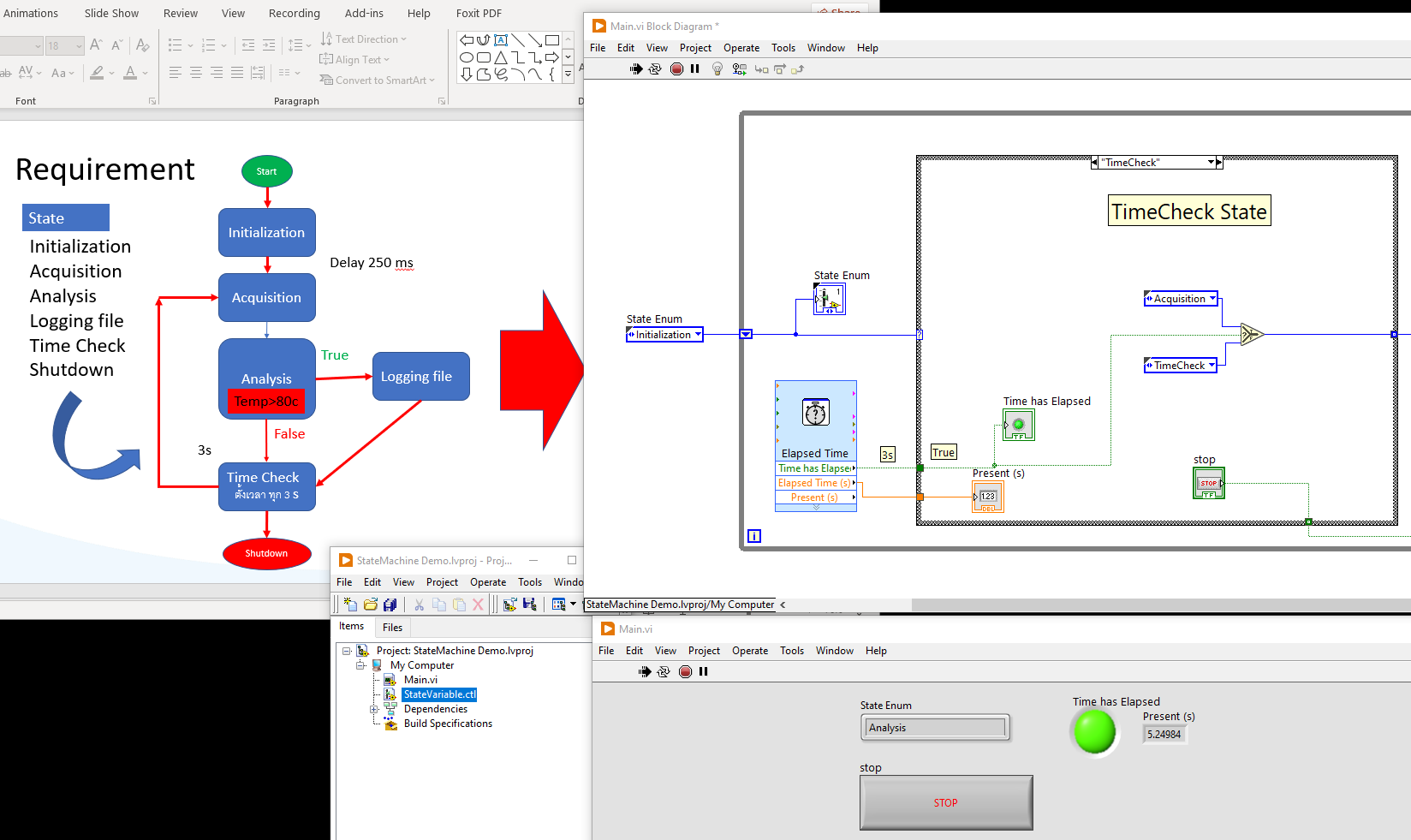Click Step Out debugging icon
The width and height of the screenshot is (1411, 840).
[797, 69]
